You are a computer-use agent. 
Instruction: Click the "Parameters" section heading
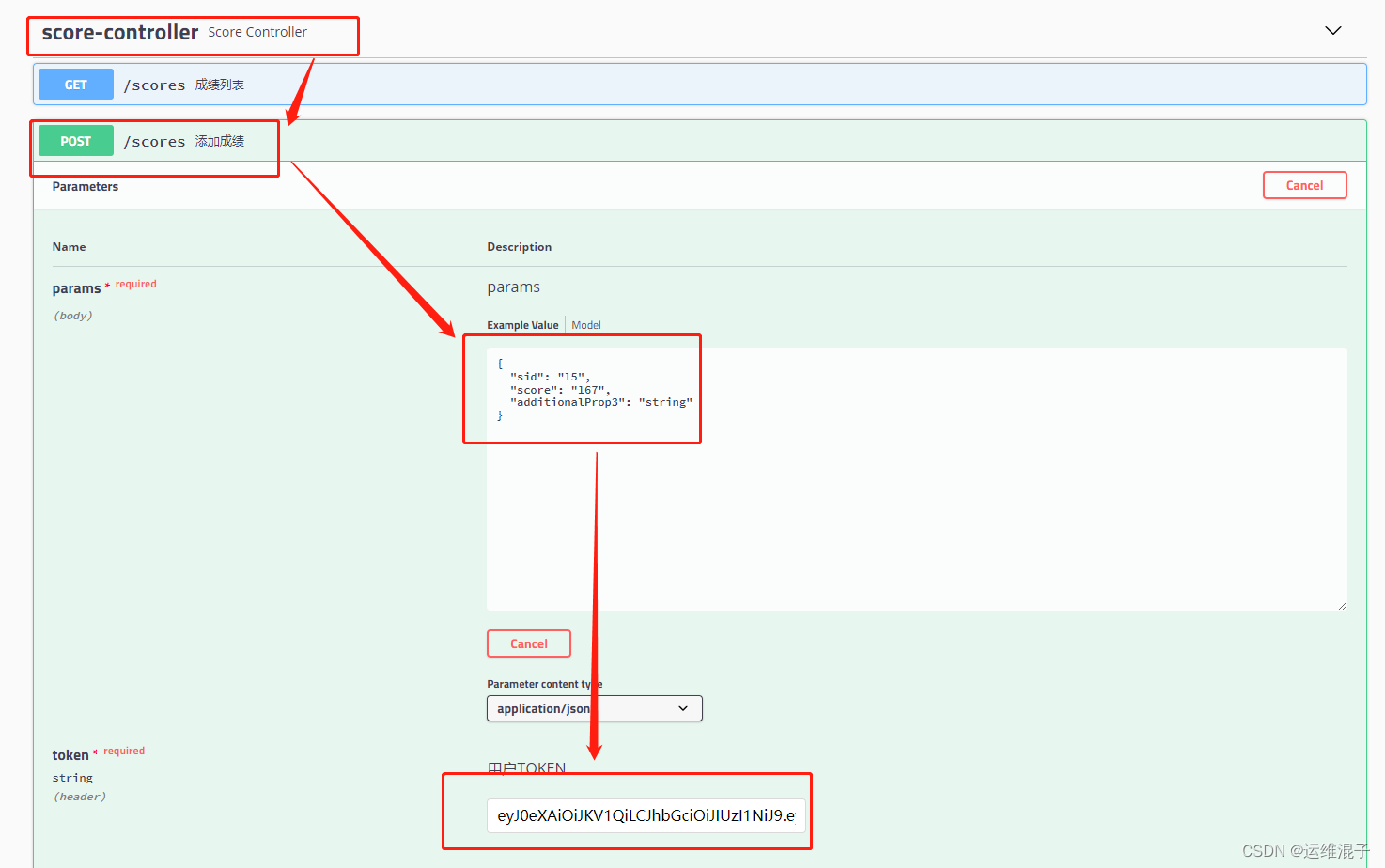click(86, 187)
